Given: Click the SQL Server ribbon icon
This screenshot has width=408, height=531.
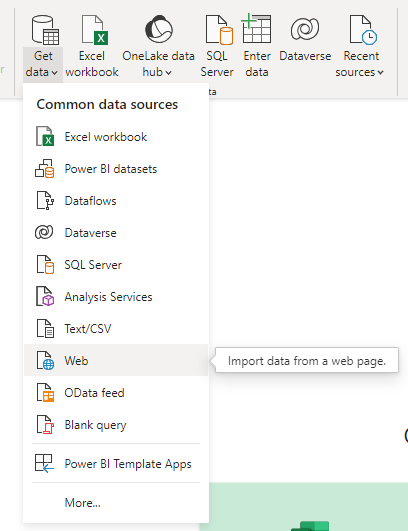Looking at the screenshot, I should point(219,30).
